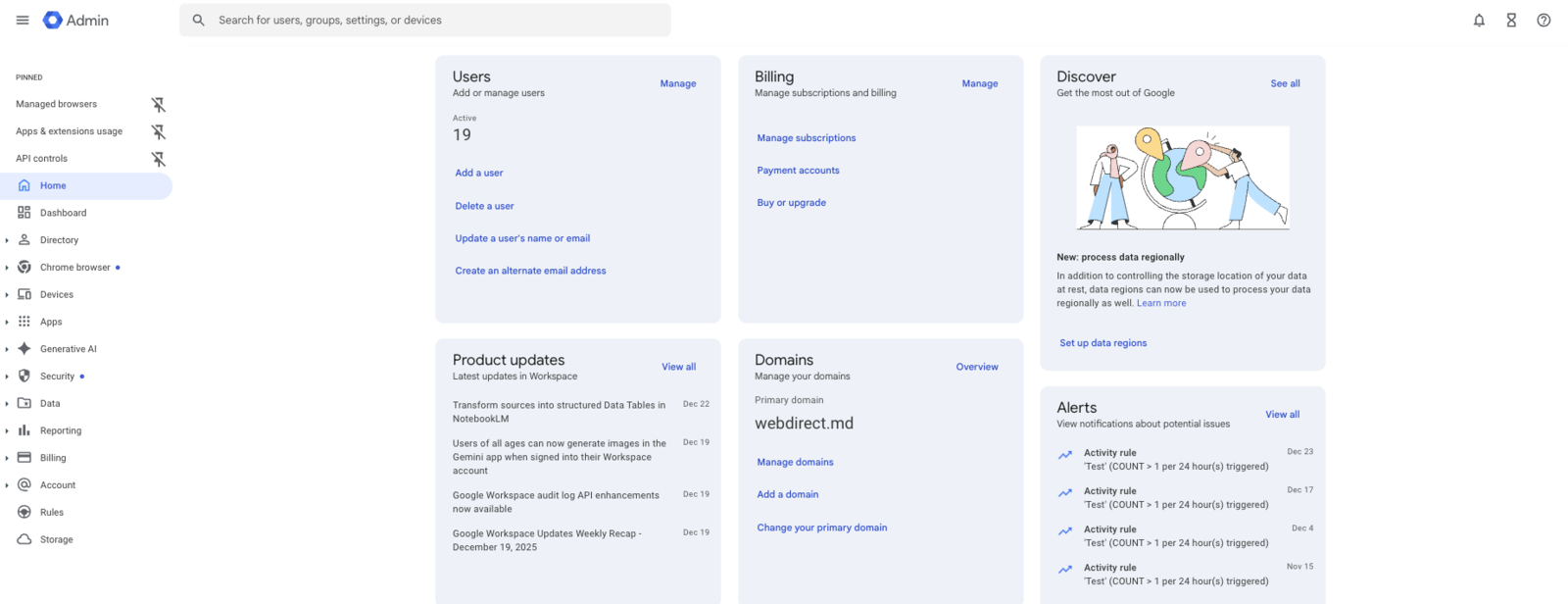The height and width of the screenshot is (604, 1568).
Task: Click the Generative AI sparkle icon
Action: pos(24,349)
